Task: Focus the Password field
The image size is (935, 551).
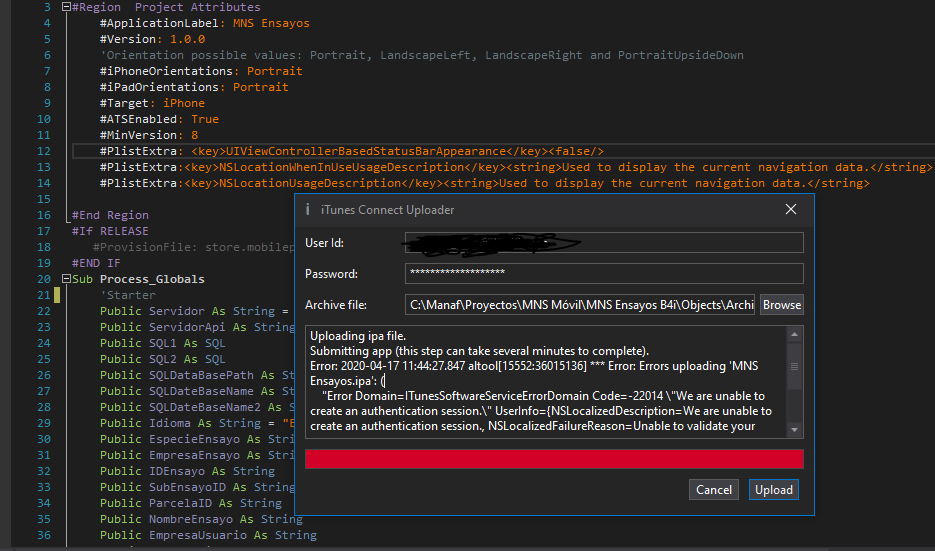Action: 604,274
